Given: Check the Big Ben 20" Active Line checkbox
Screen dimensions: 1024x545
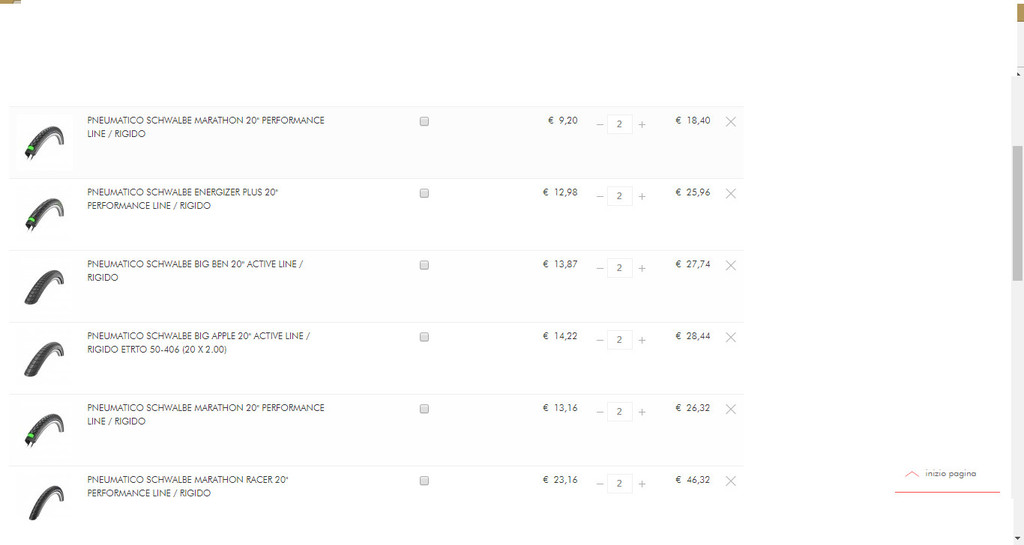Looking at the screenshot, I should (x=424, y=265).
